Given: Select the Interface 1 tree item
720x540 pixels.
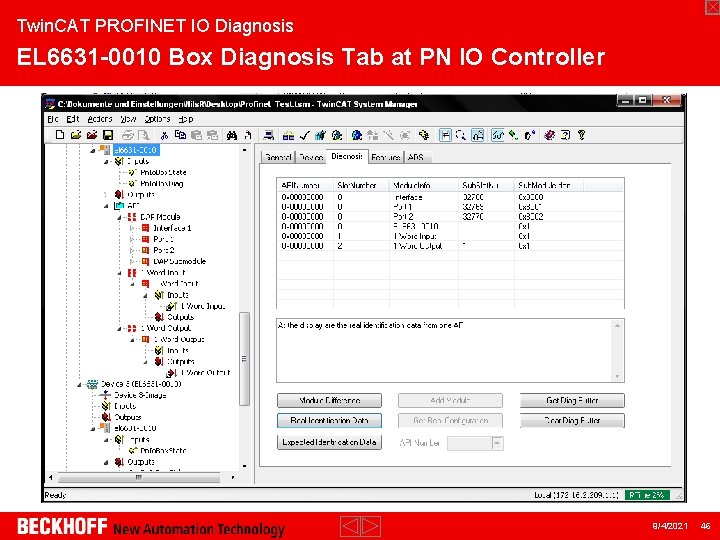Looking at the screenshot, I should coord(172,228).
